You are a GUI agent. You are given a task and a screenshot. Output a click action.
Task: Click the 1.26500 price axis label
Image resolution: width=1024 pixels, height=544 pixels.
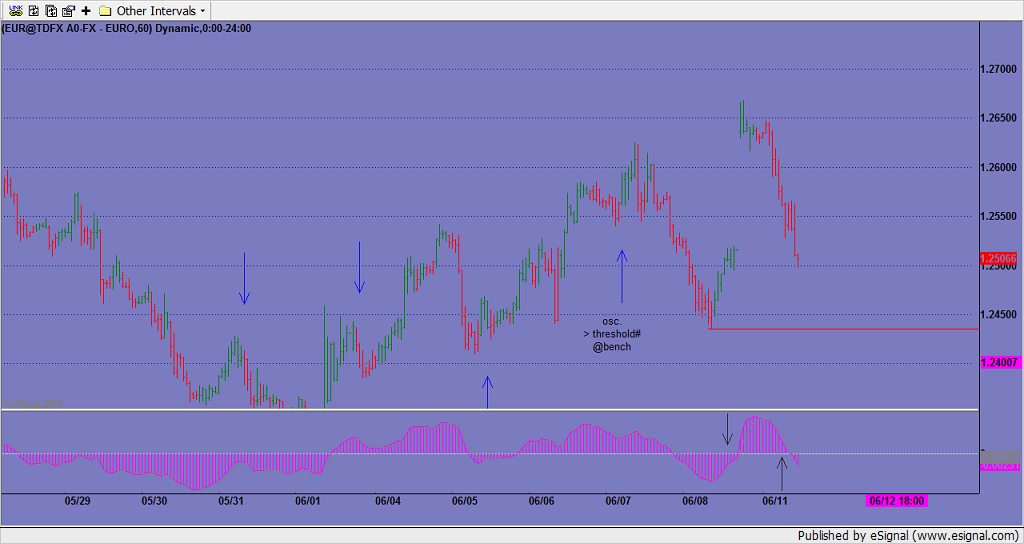point(1000,118)
